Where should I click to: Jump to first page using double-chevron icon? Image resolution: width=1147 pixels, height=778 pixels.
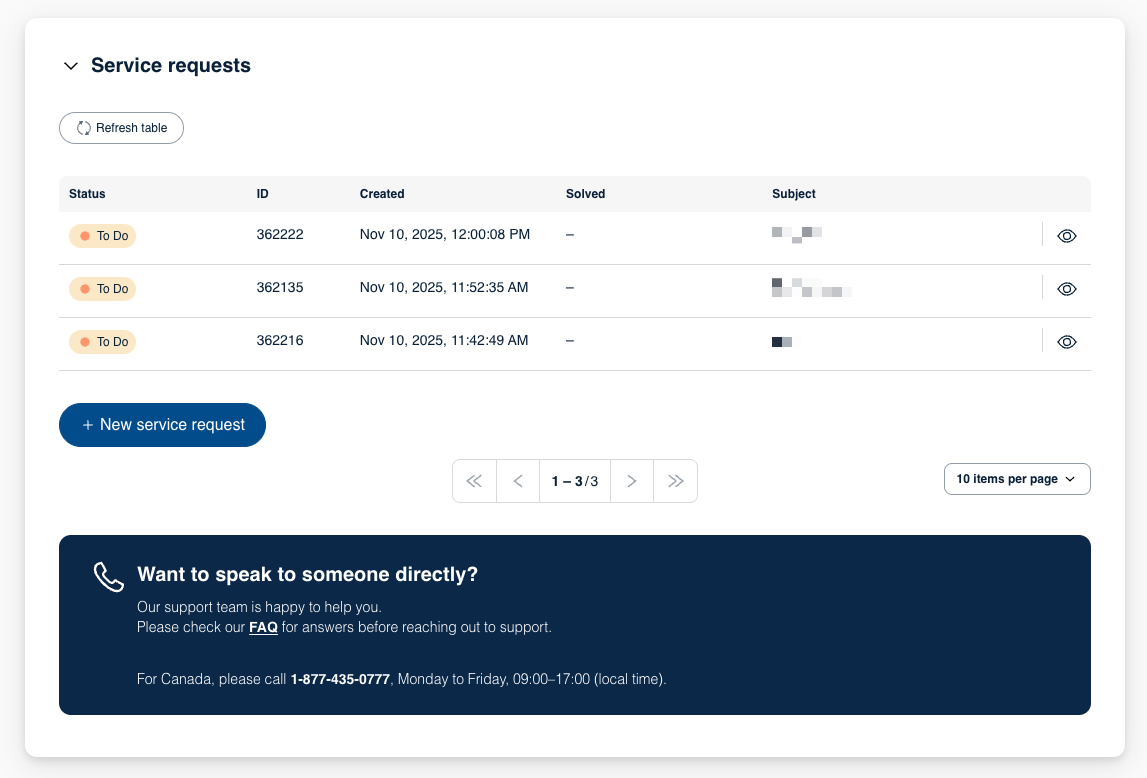474,481
